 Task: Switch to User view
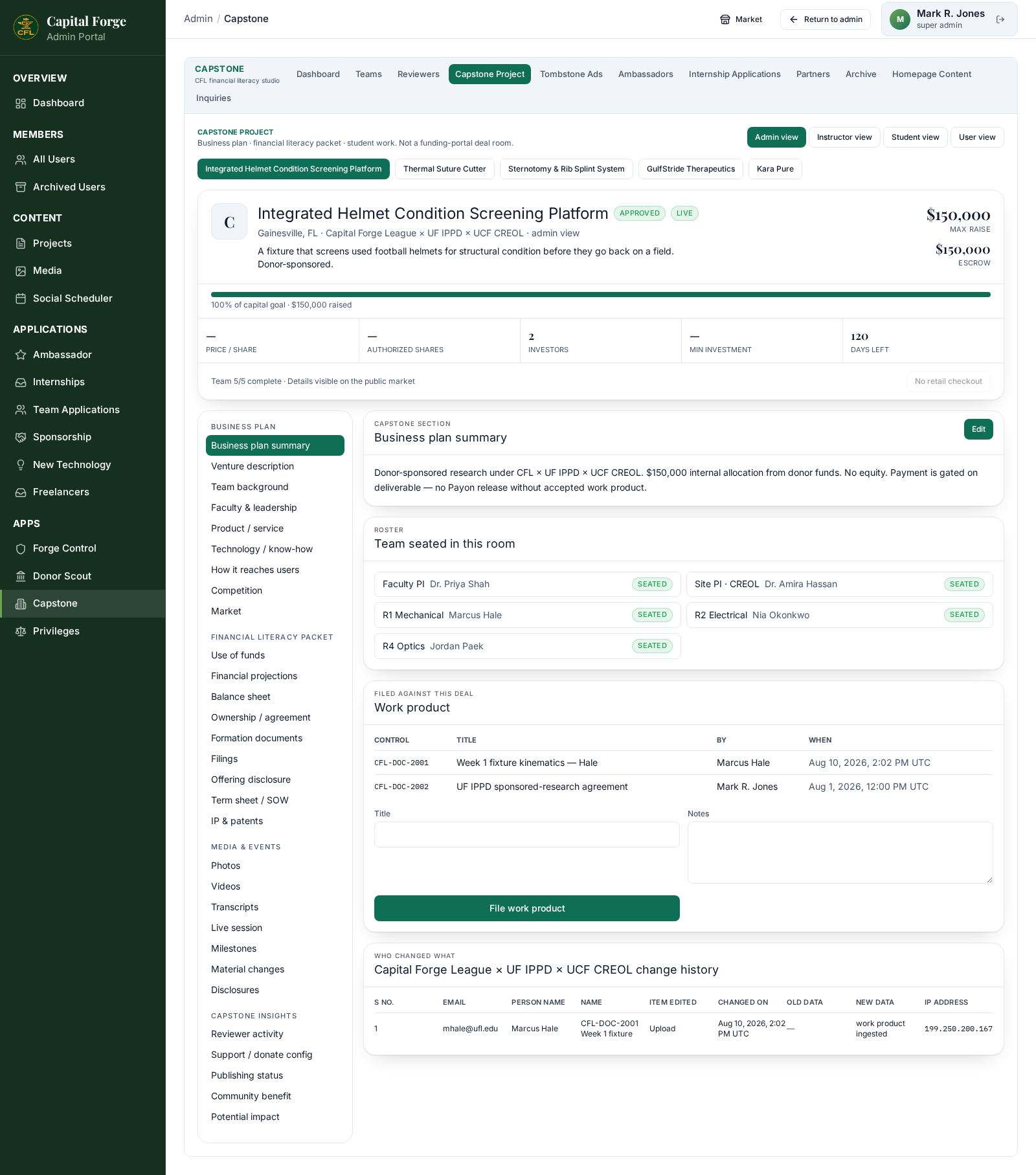977,137
